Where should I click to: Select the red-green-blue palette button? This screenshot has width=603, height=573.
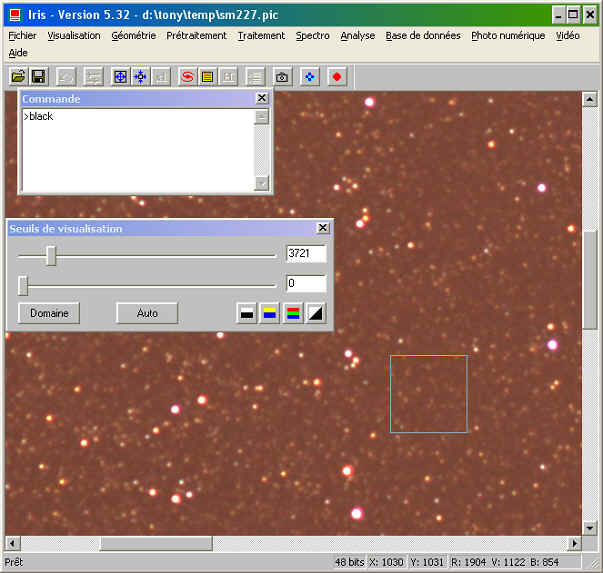point(292,314)
